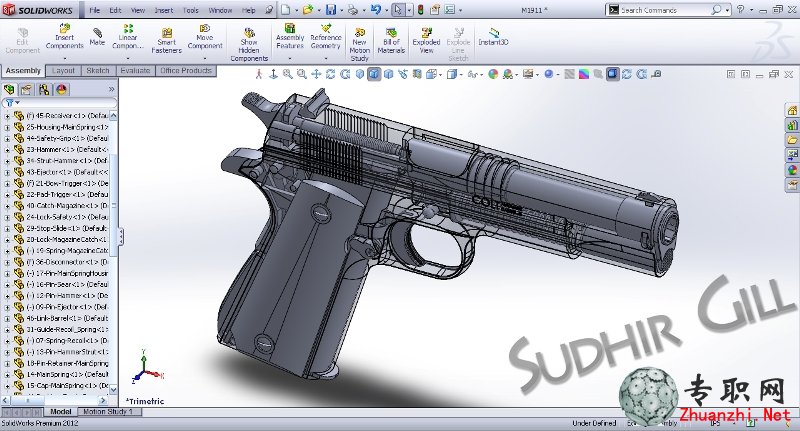Image resolution: width=800 pixels, height=431 pixels.
Task: Click the FeatureManager design tree tab icon
Action: (x=9, y=90)
